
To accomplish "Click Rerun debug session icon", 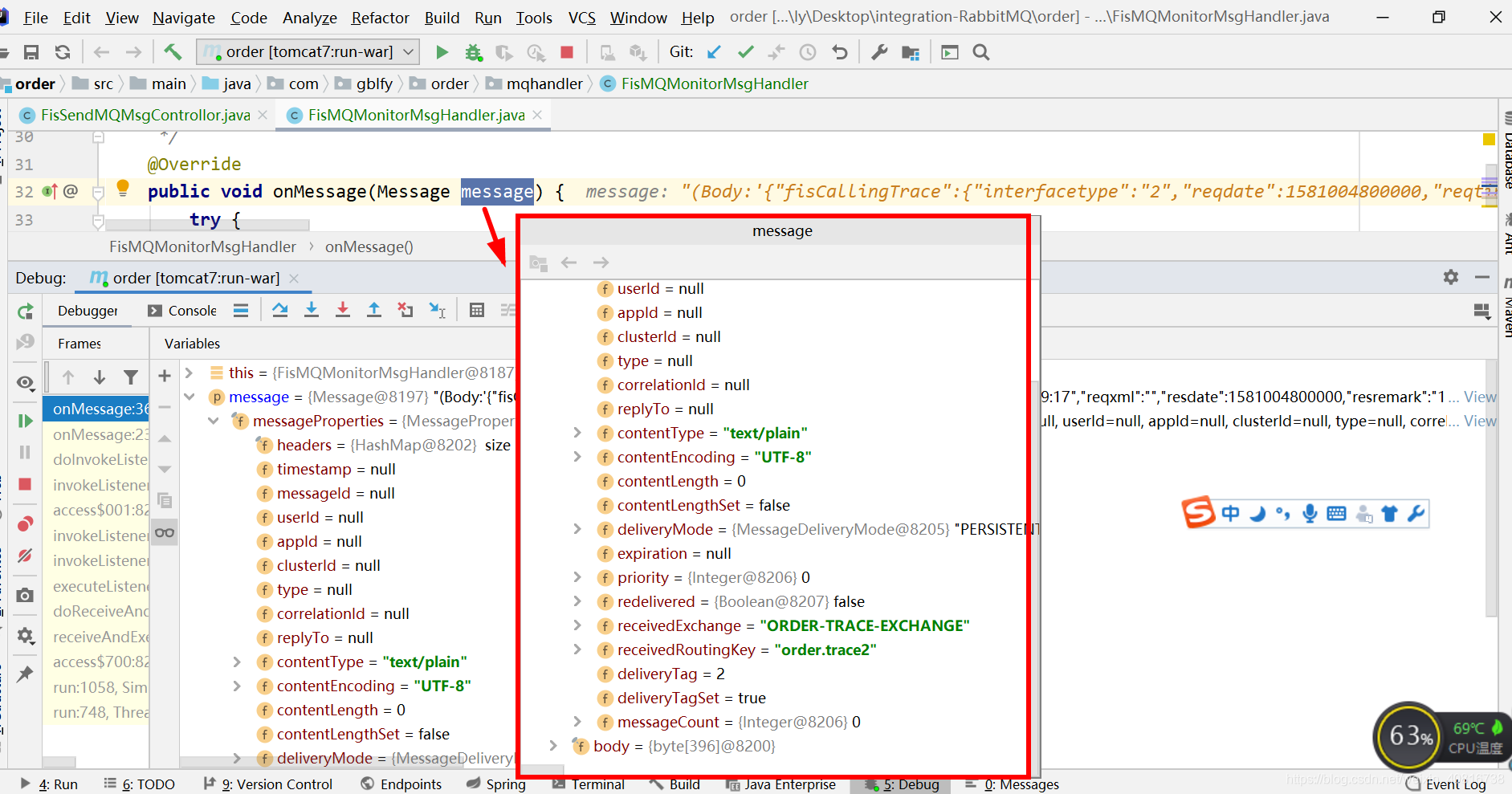I will point(26,311).
